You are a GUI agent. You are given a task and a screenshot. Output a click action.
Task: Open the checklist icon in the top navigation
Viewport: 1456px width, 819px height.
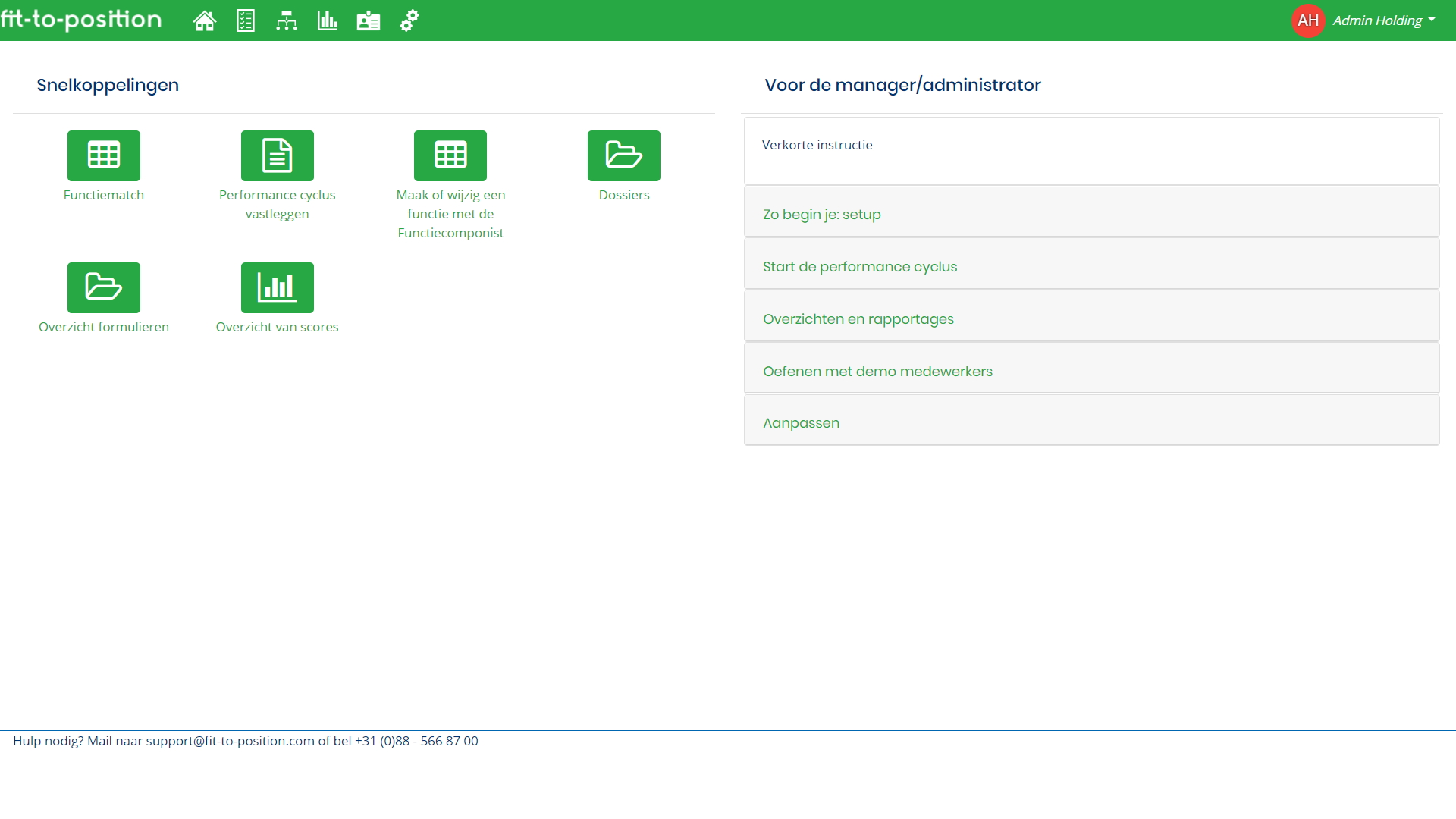[x=246, y=20]
